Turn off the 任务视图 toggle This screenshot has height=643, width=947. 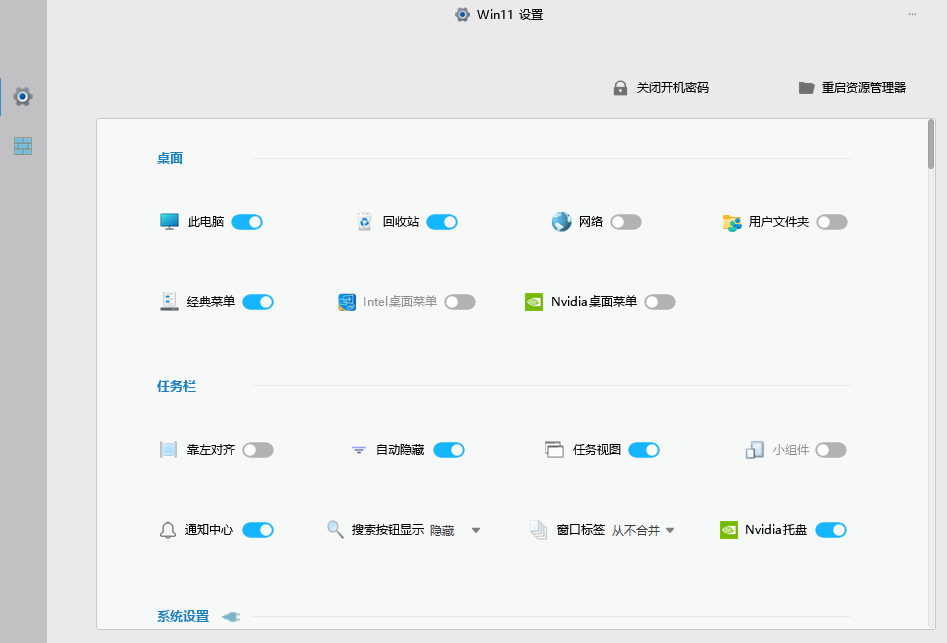(x=644, y=449)
